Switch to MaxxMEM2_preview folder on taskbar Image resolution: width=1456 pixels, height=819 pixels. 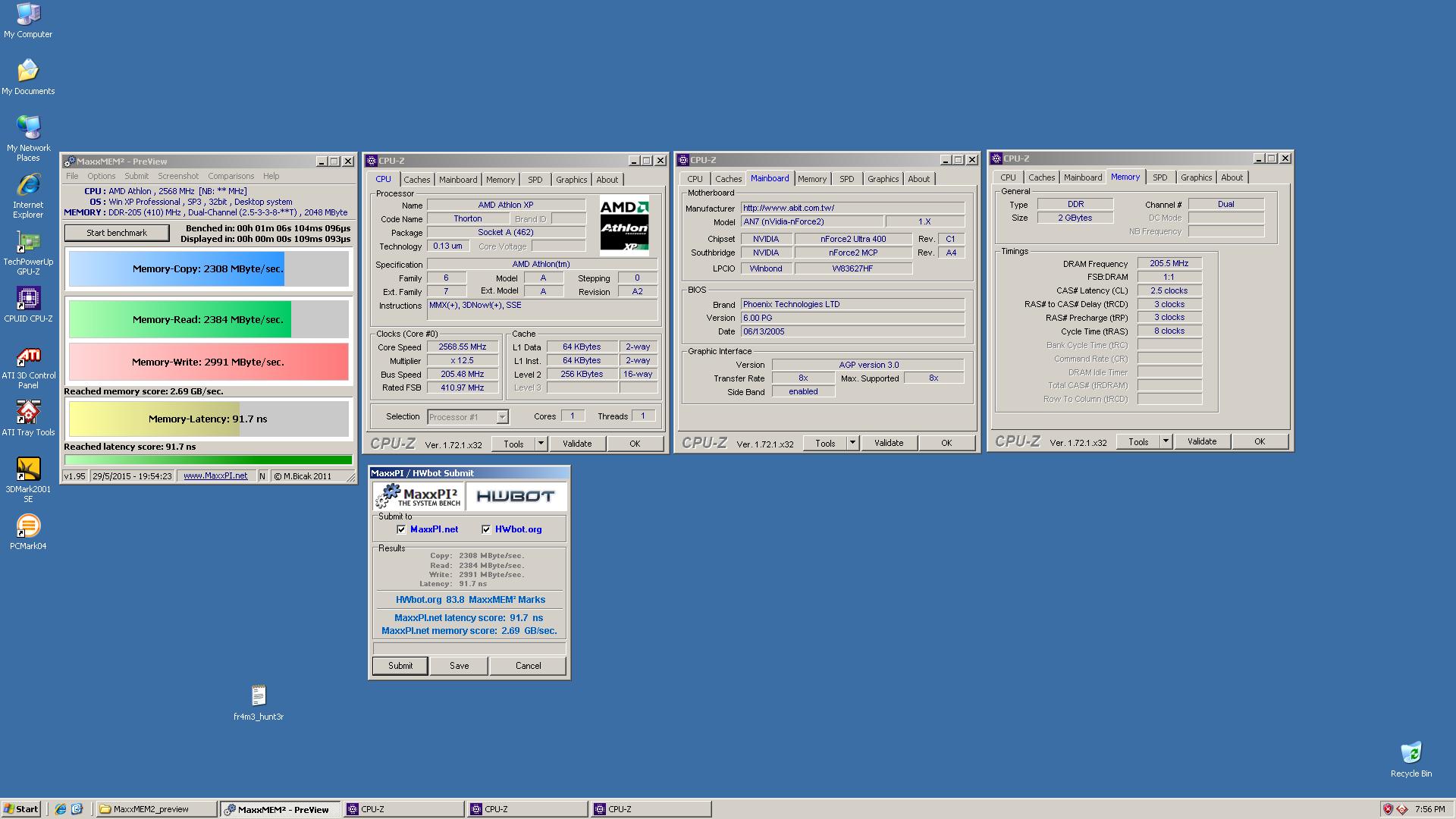click(156, 809)
